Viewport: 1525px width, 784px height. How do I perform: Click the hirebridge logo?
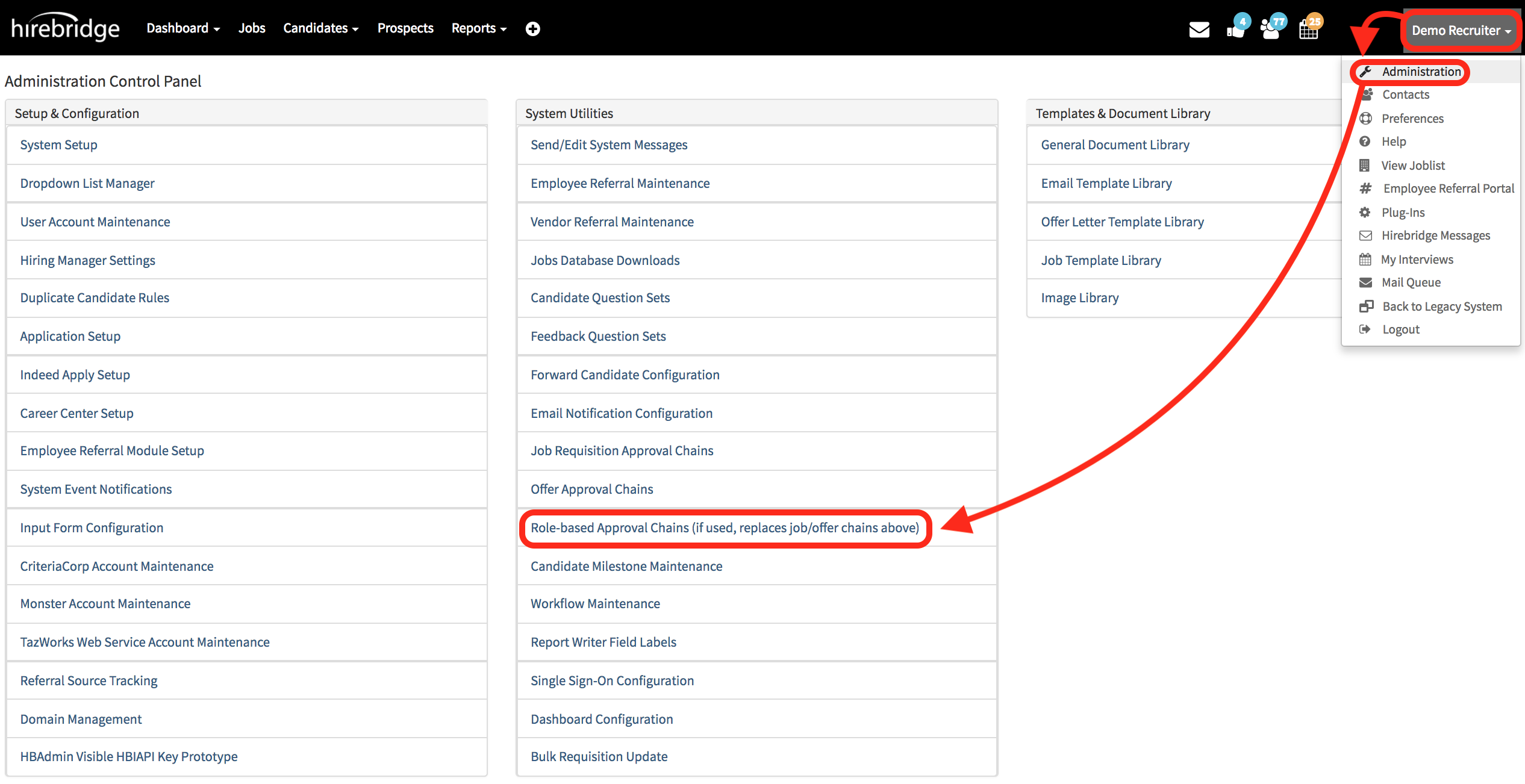tap(66, 28)
